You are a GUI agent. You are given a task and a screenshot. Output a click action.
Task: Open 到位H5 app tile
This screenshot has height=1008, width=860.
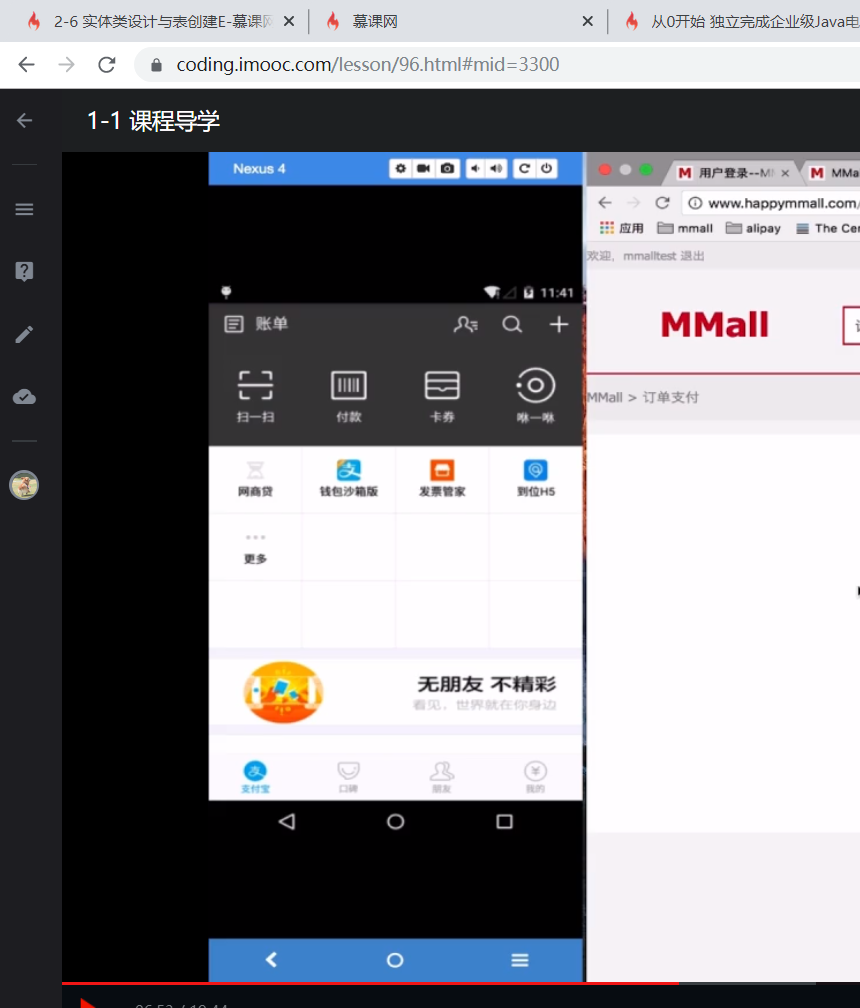click(x=535, y=479)
